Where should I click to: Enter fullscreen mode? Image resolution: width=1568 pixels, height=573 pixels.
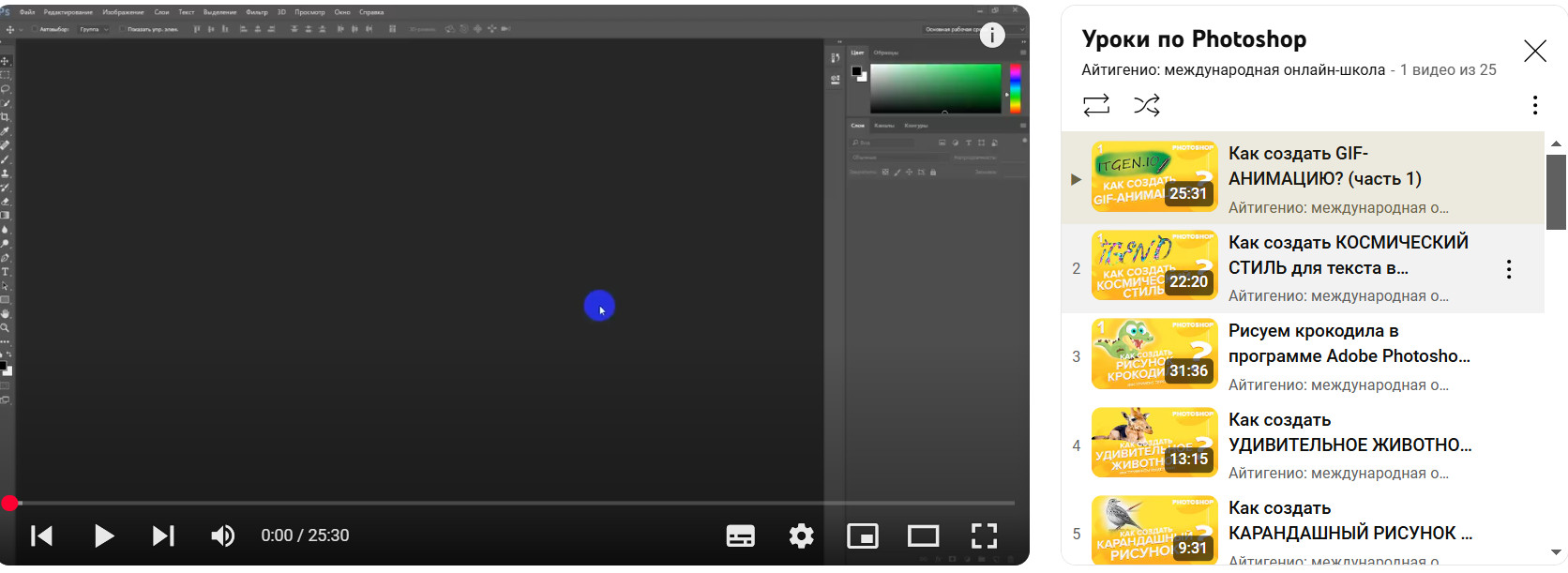984,535
